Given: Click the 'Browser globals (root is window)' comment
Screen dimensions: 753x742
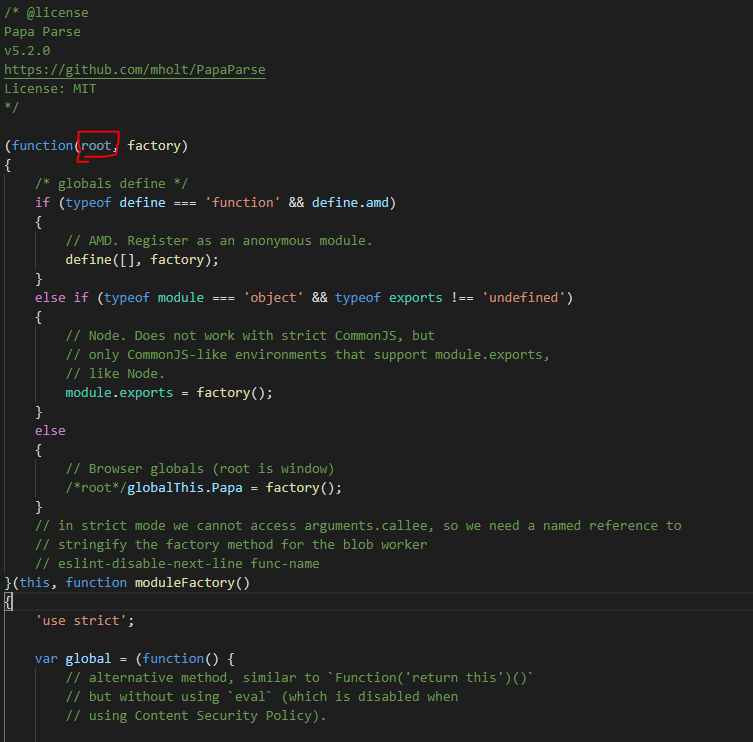Looking at the screenshot, I should pyautogui.click(x=200, y=469).
